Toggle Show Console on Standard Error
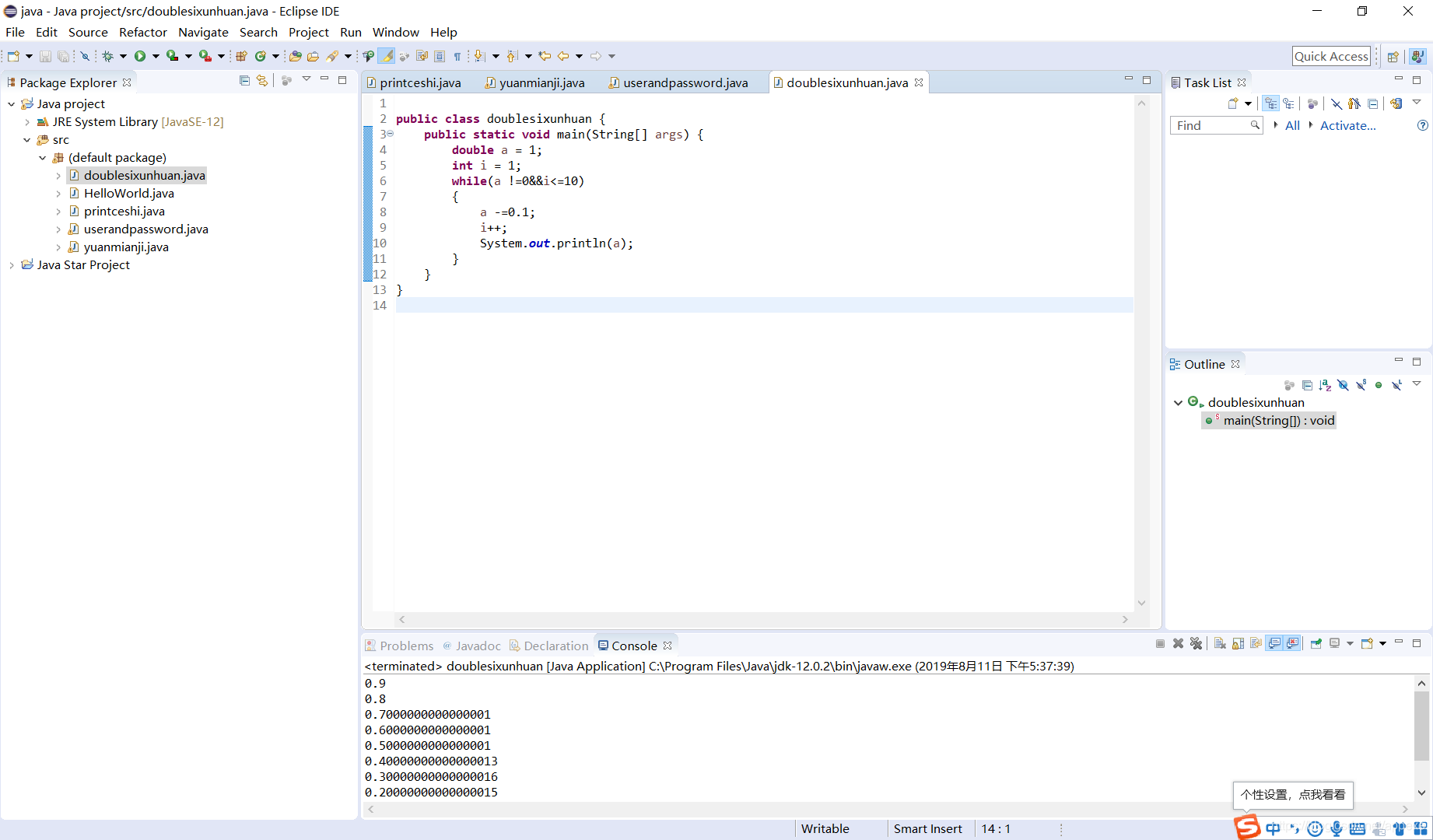 tap(1292, 643)
